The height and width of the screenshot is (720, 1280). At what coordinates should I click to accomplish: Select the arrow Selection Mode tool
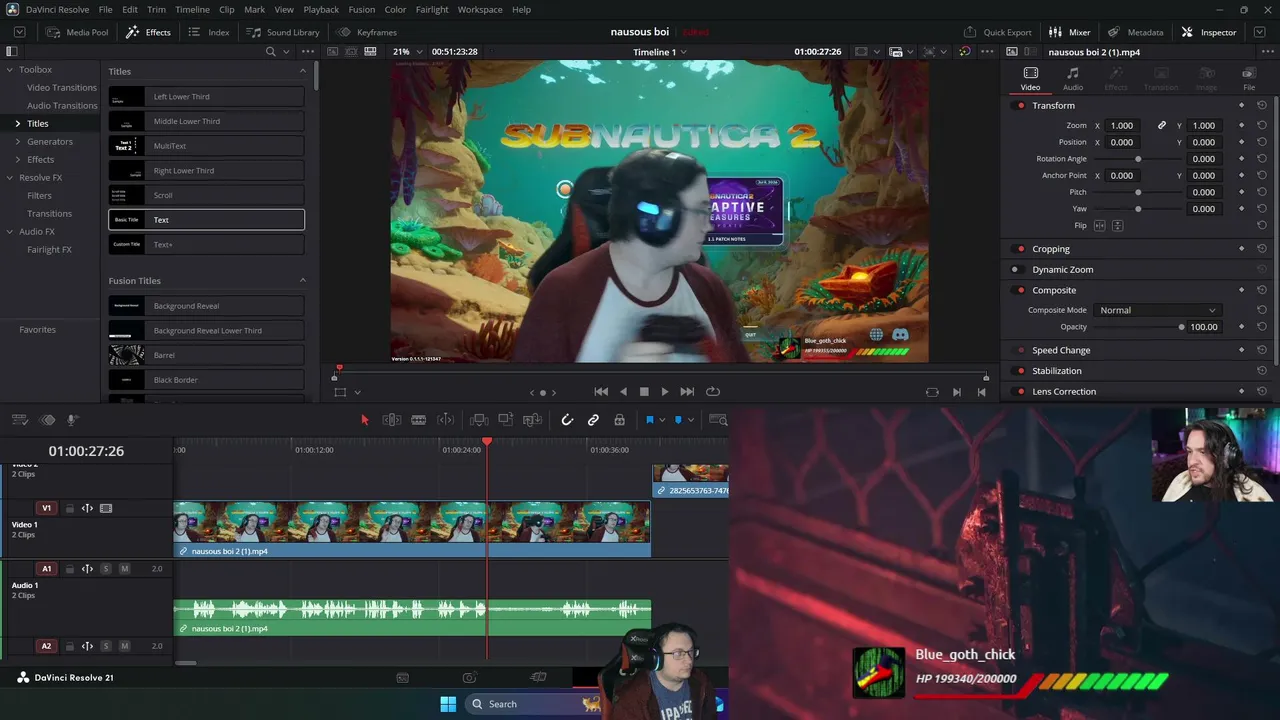[x=364, y=420]
